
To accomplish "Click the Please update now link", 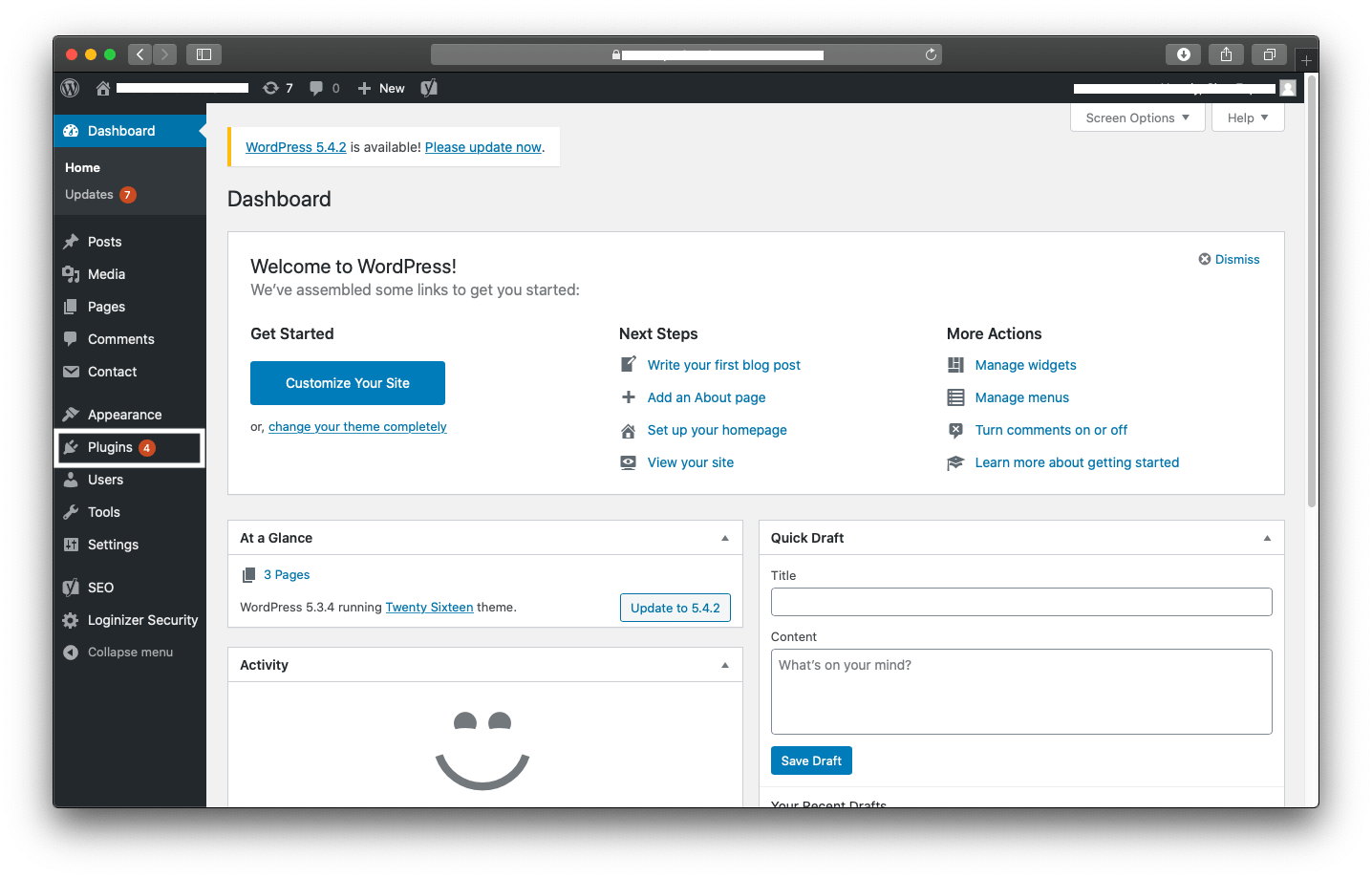I will point(483,147).
